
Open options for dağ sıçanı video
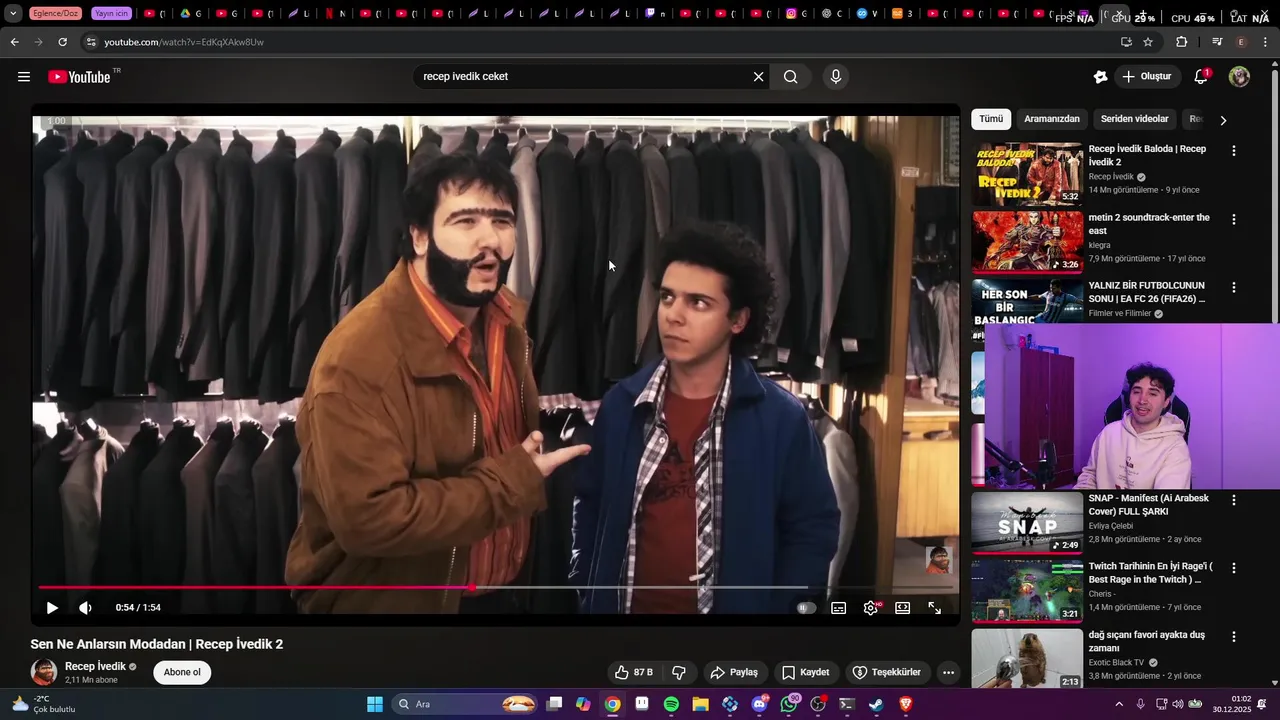click(x=1233, y=636)
